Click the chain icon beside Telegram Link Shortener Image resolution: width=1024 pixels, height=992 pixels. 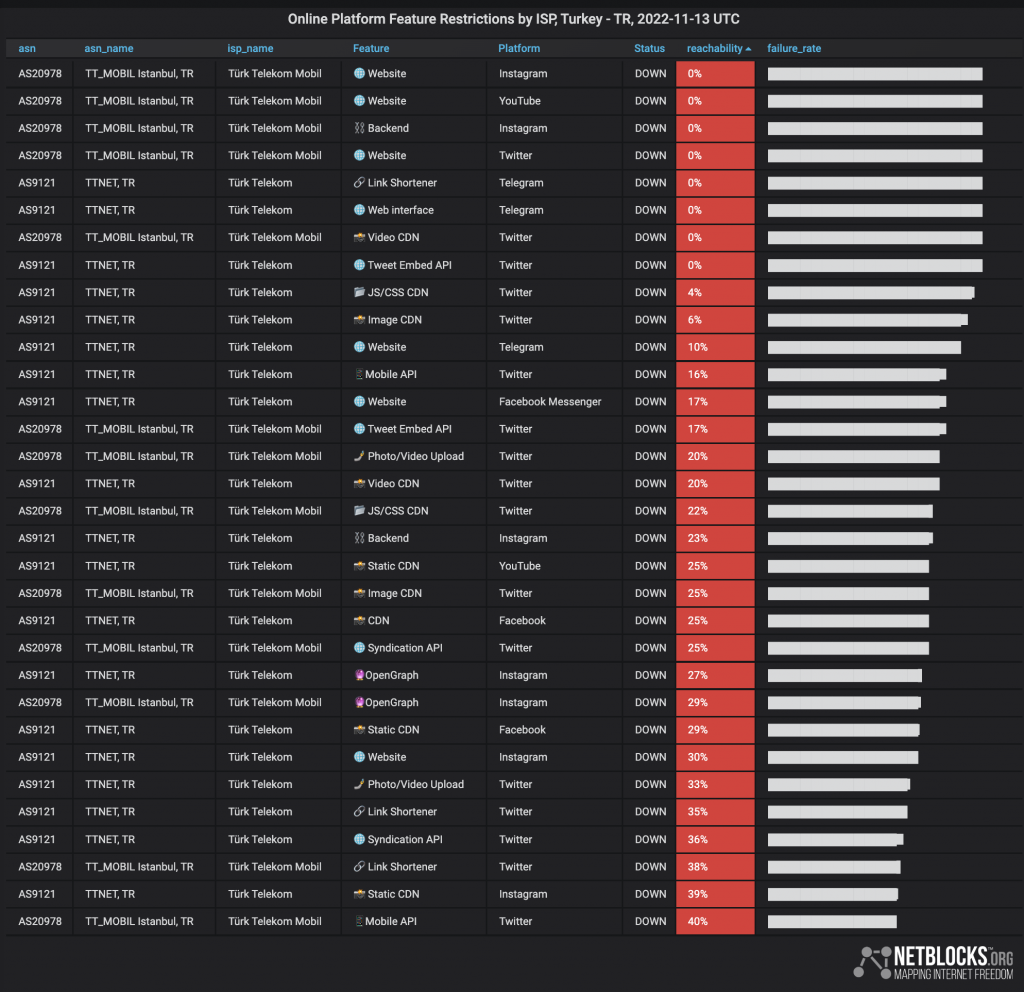359,183
